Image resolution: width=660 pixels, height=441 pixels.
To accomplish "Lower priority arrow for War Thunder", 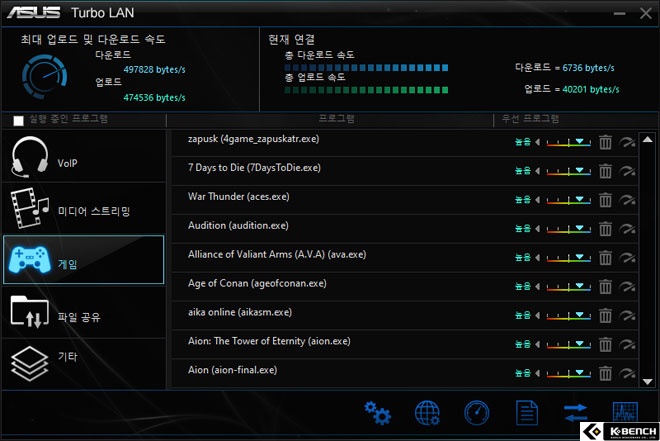I will (538, 200).
